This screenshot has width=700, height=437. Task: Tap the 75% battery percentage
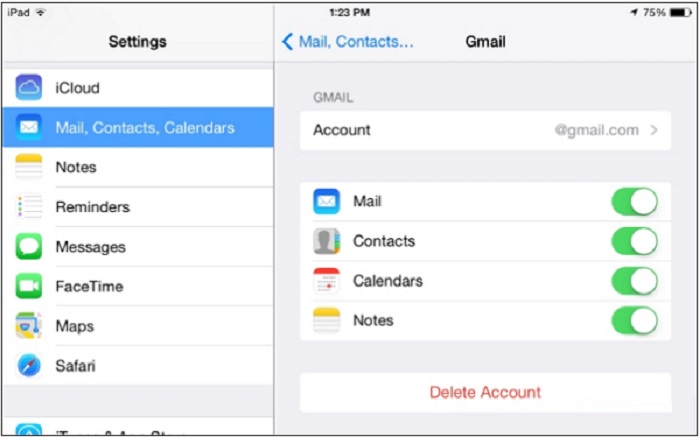pyautogui.click(x=654, y=12)
